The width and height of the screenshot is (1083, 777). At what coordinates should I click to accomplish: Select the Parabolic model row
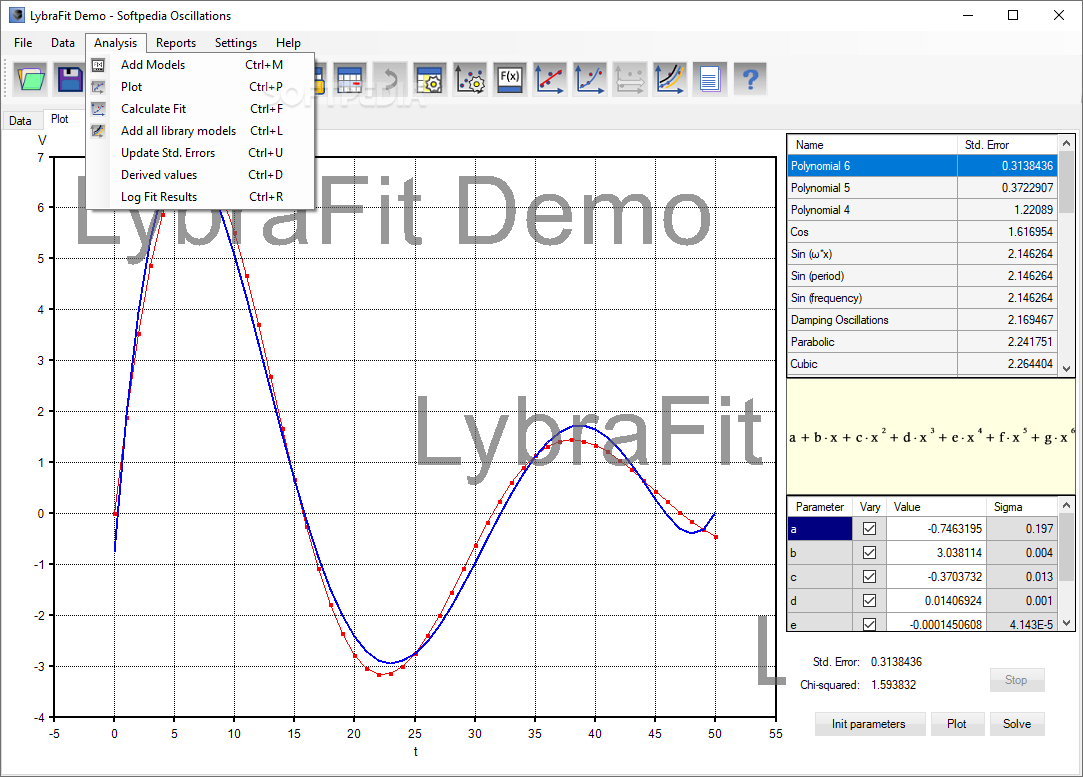pos(923,343)
